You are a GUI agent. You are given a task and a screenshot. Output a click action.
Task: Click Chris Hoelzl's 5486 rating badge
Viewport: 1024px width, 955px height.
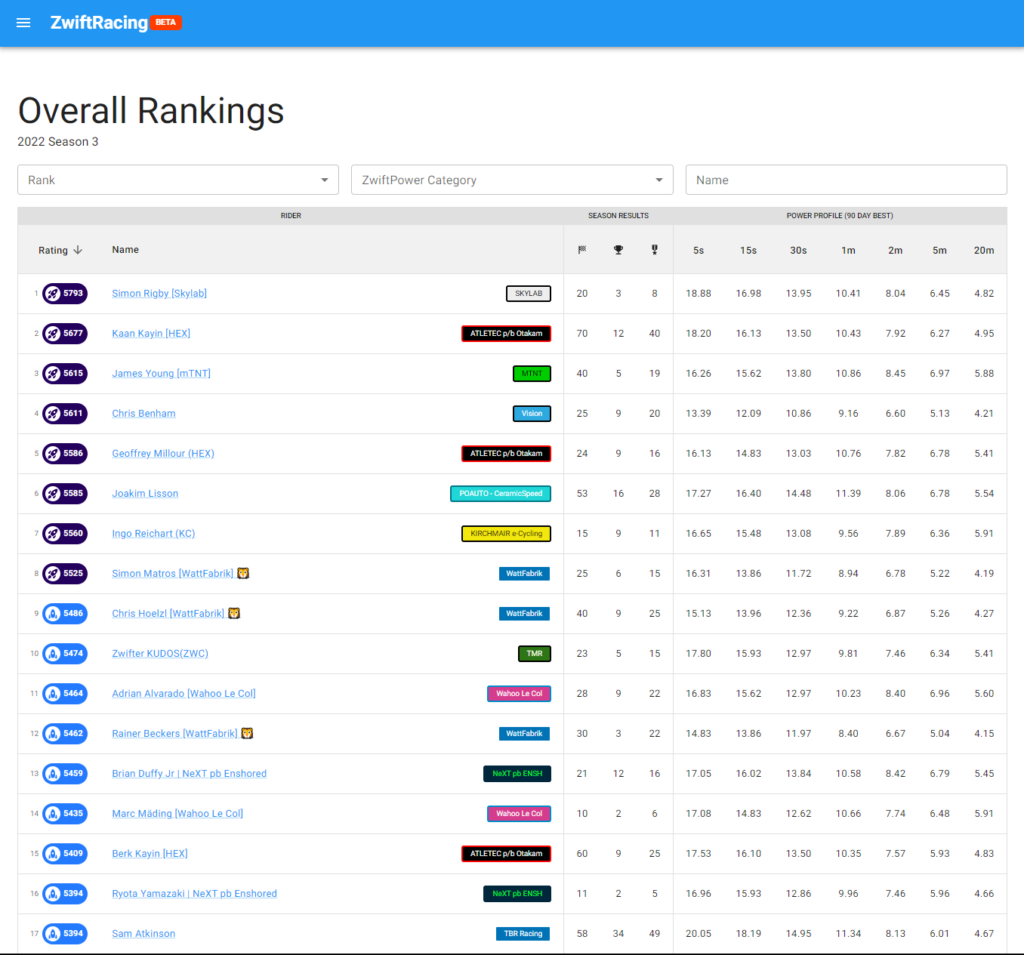click(65, 613)
